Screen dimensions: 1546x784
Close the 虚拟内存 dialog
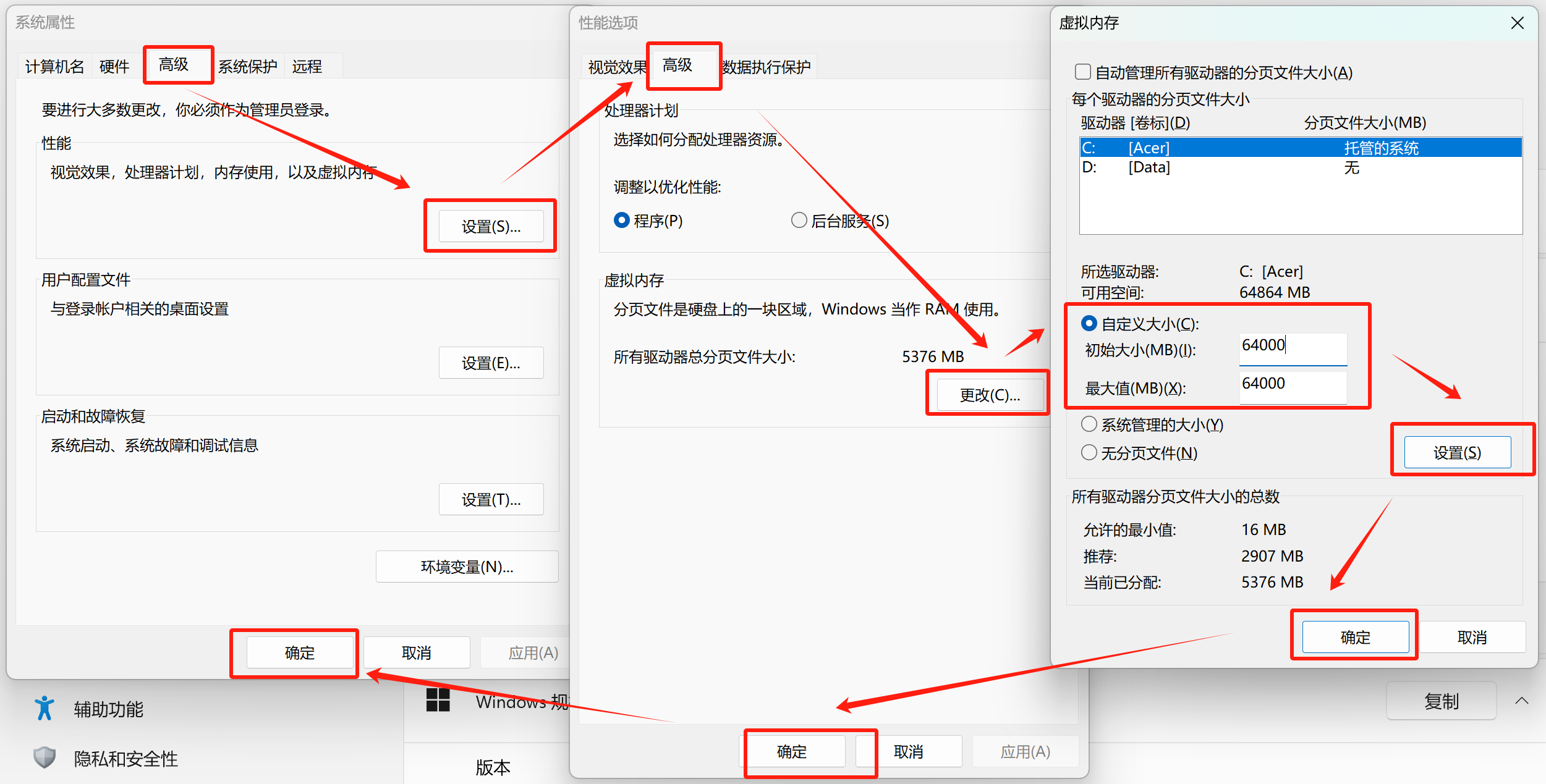pos(1517,23)
